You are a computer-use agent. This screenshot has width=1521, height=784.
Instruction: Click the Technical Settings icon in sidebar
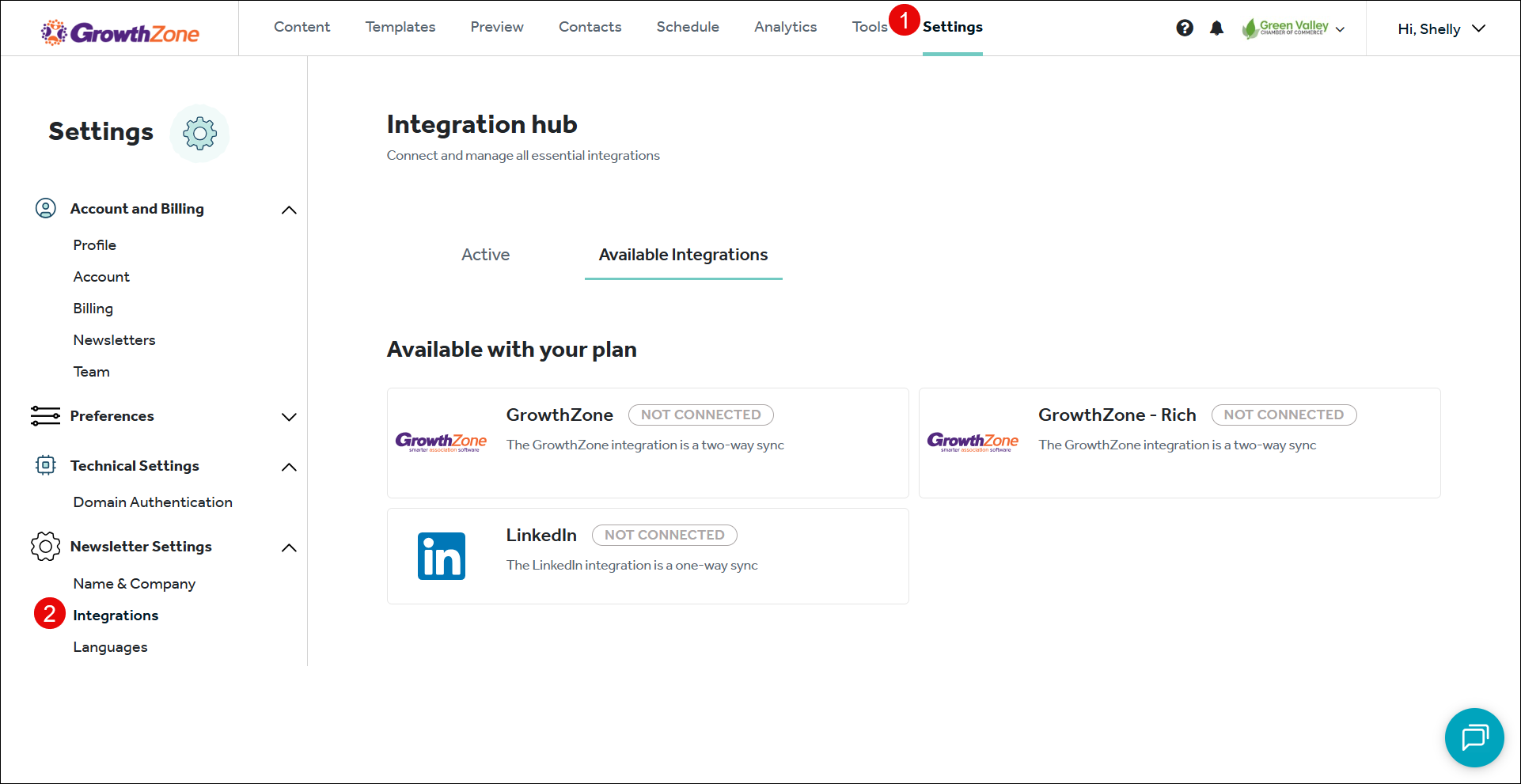[46, 465]
